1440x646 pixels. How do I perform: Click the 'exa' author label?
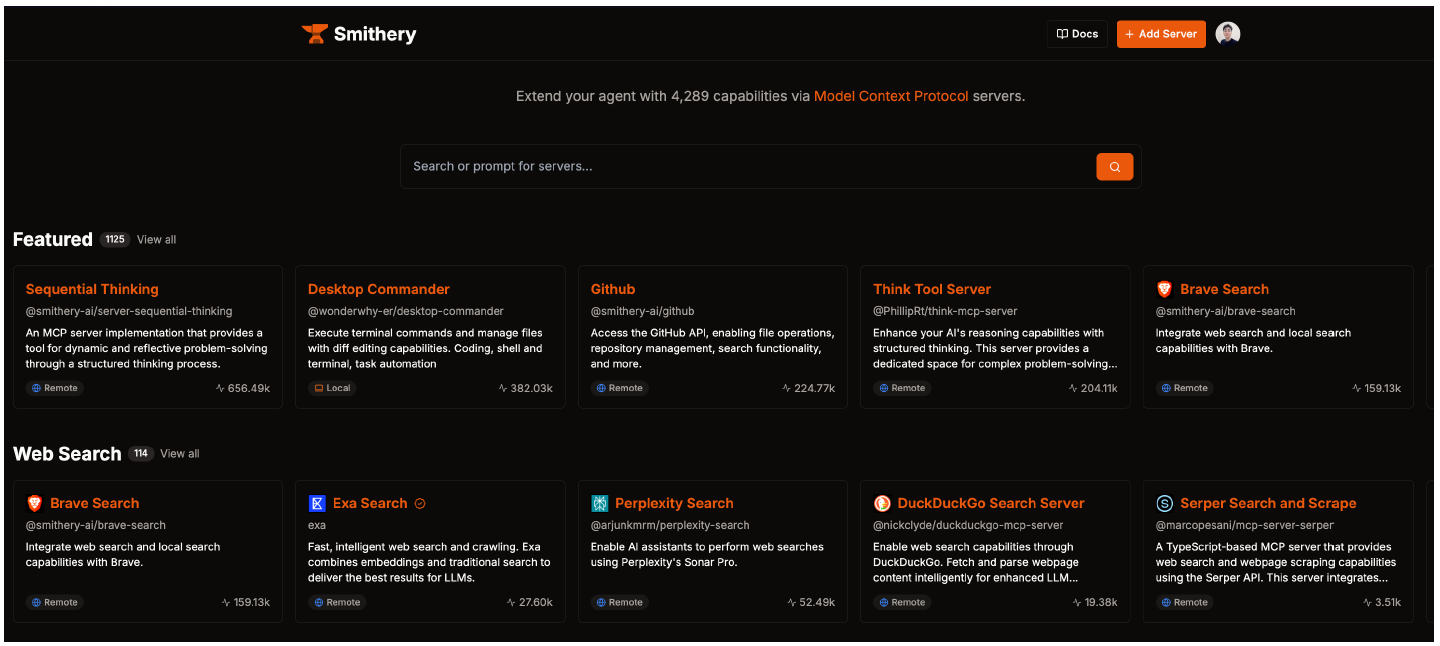[x=317, y=525]
